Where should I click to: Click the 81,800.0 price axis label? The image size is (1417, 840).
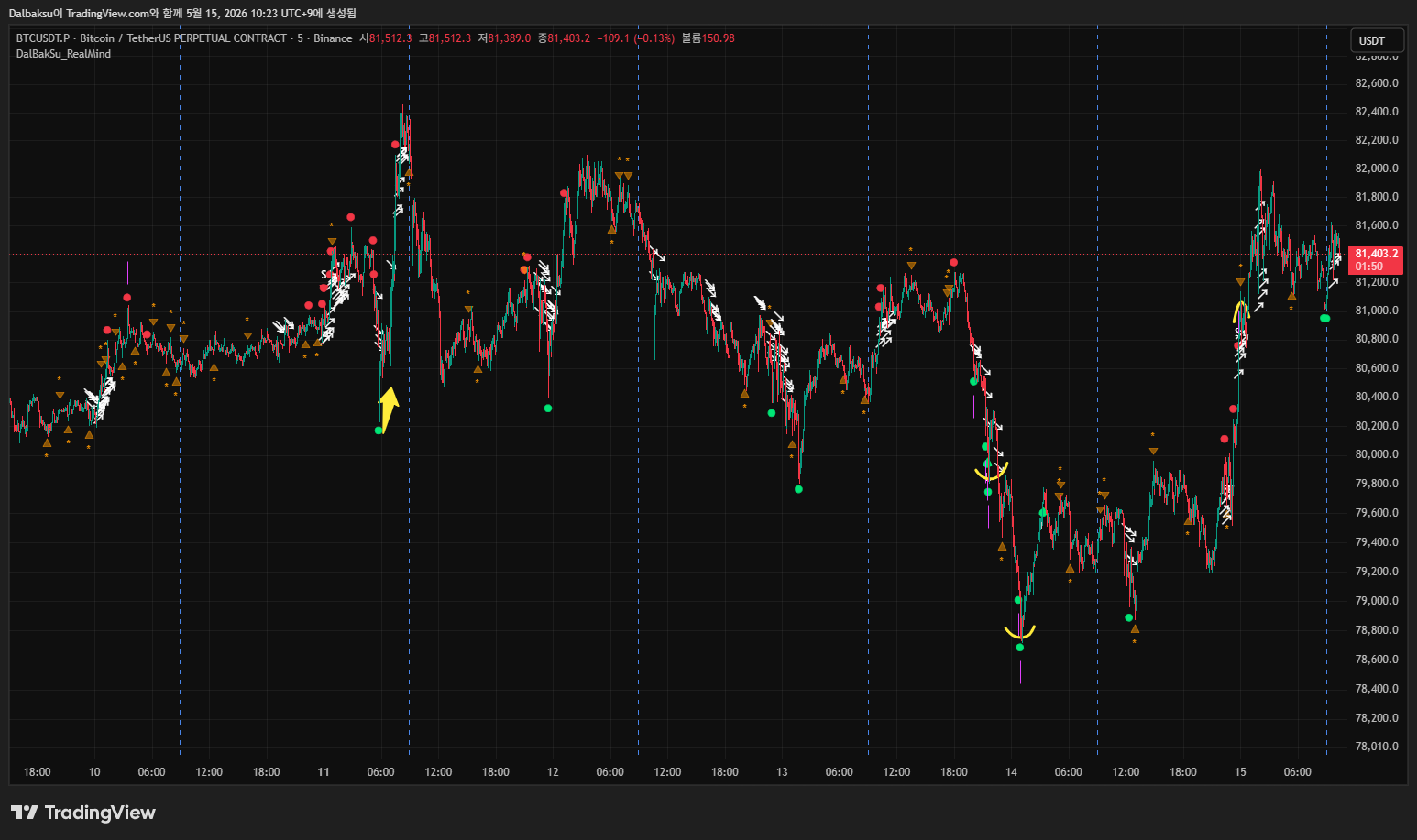pos(1377,197)
